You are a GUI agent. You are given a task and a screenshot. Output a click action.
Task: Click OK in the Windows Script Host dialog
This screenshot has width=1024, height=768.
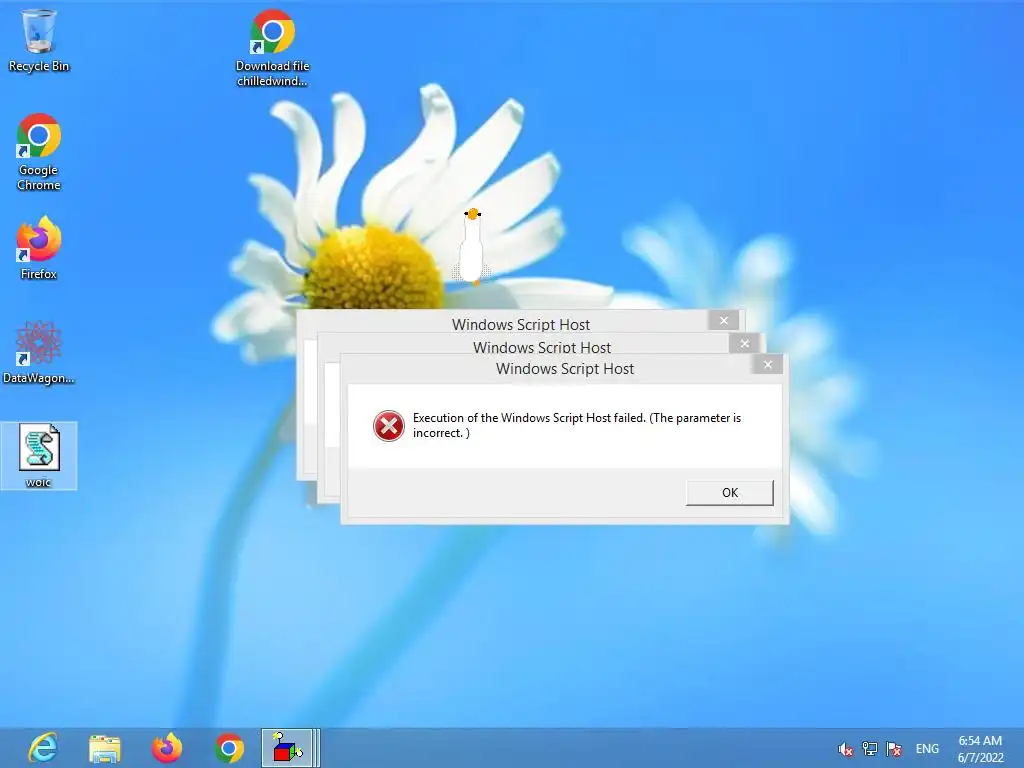[729, 492]
